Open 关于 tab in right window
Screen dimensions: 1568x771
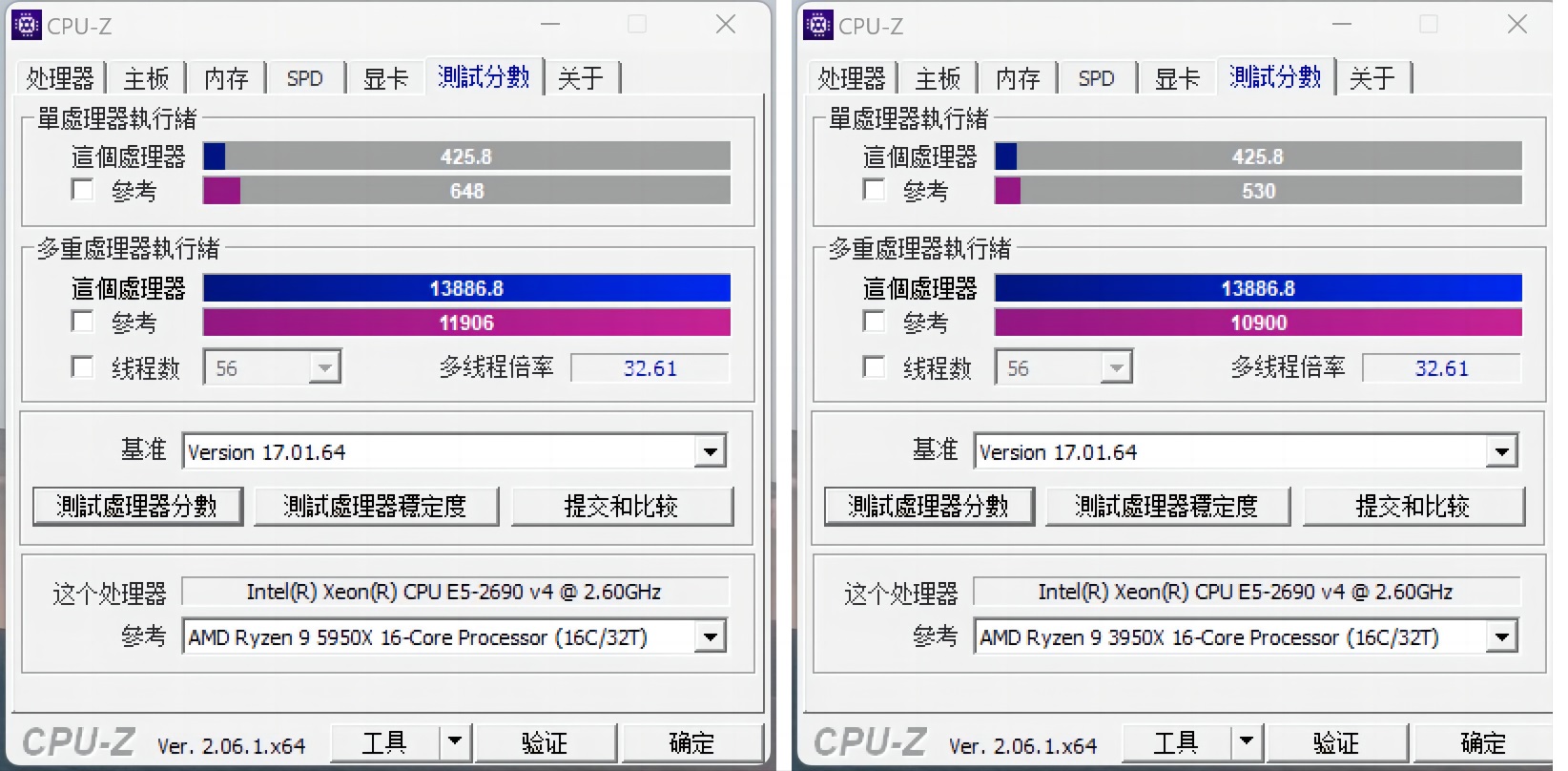tap(1372, 77)
